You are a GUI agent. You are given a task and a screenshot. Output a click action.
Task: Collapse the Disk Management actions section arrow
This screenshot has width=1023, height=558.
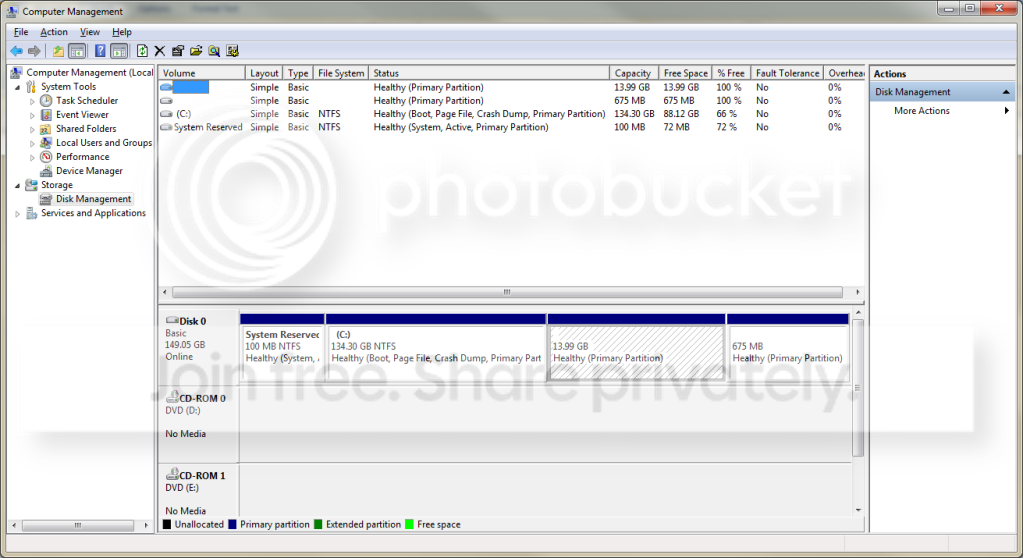(x=1006, y=92)
